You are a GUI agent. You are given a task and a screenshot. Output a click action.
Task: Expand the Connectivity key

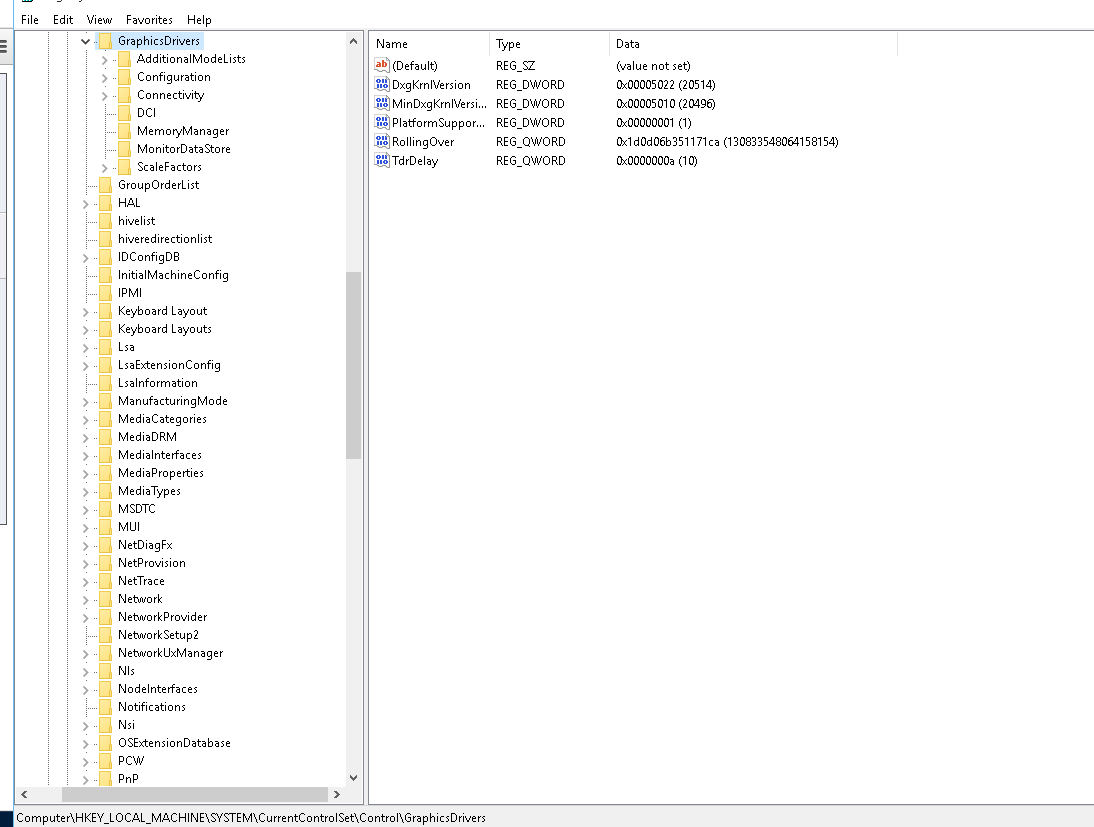[105, 96]
